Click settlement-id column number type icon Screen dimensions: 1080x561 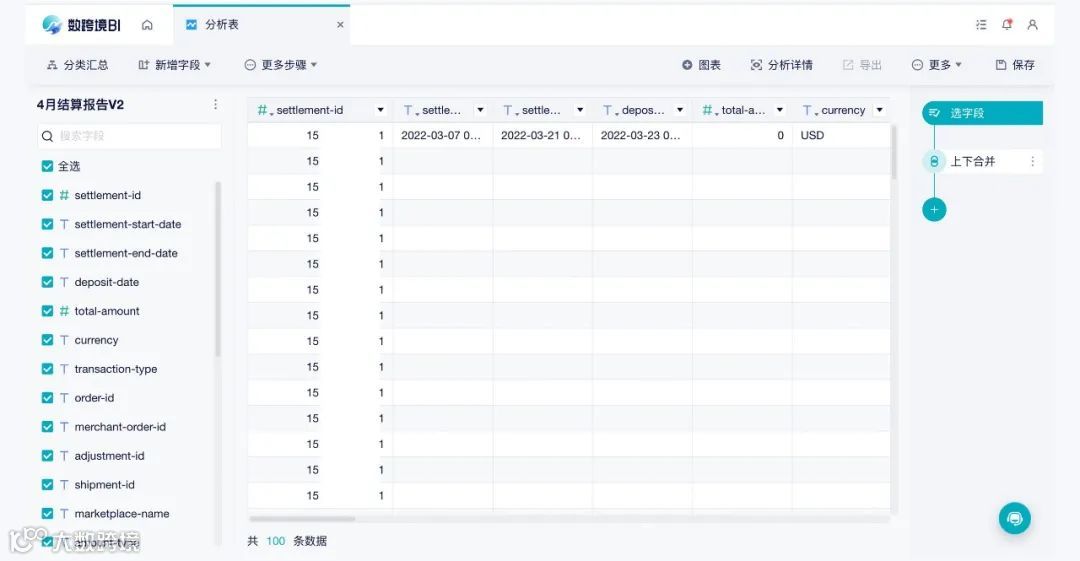point(264,110)
